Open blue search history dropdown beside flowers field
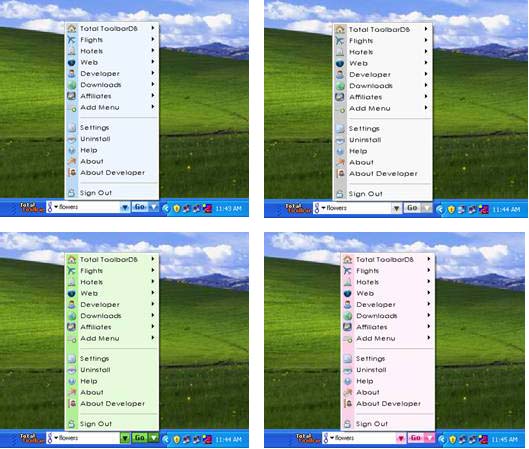The image size is (529, 449). click(x=124, y=207)
